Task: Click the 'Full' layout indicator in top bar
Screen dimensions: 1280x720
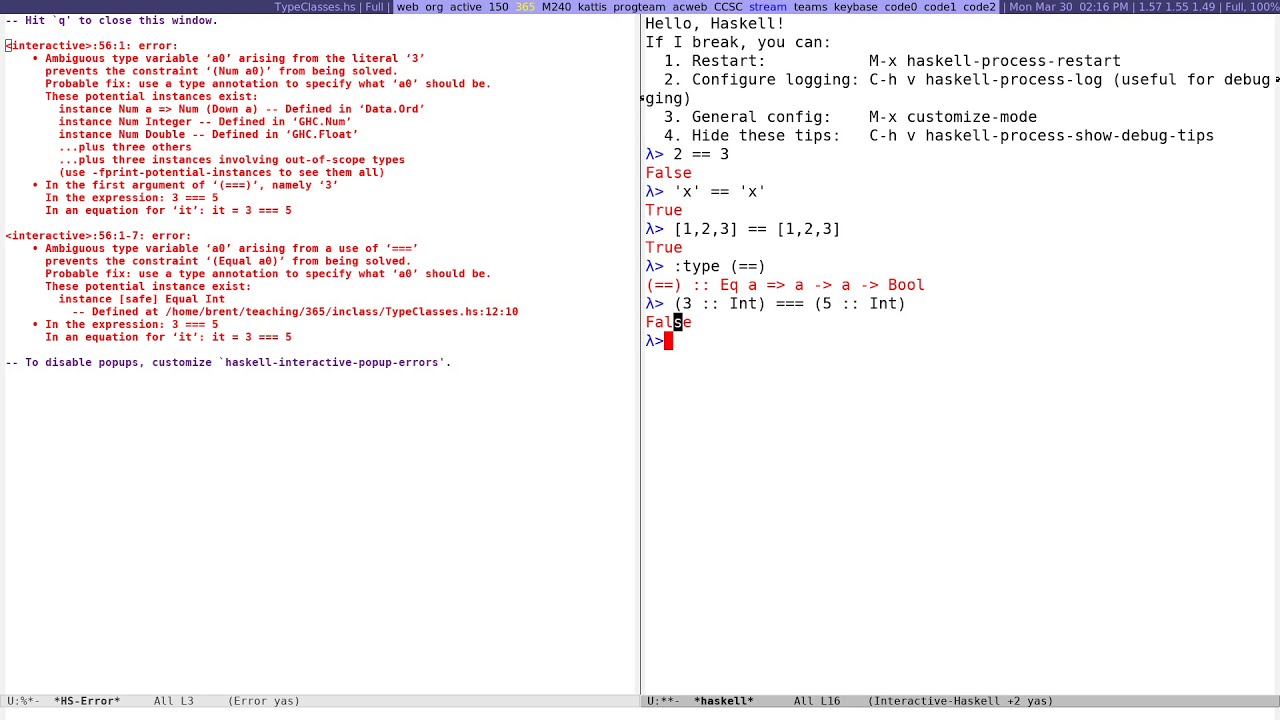Action: click(x=374, y=7)
